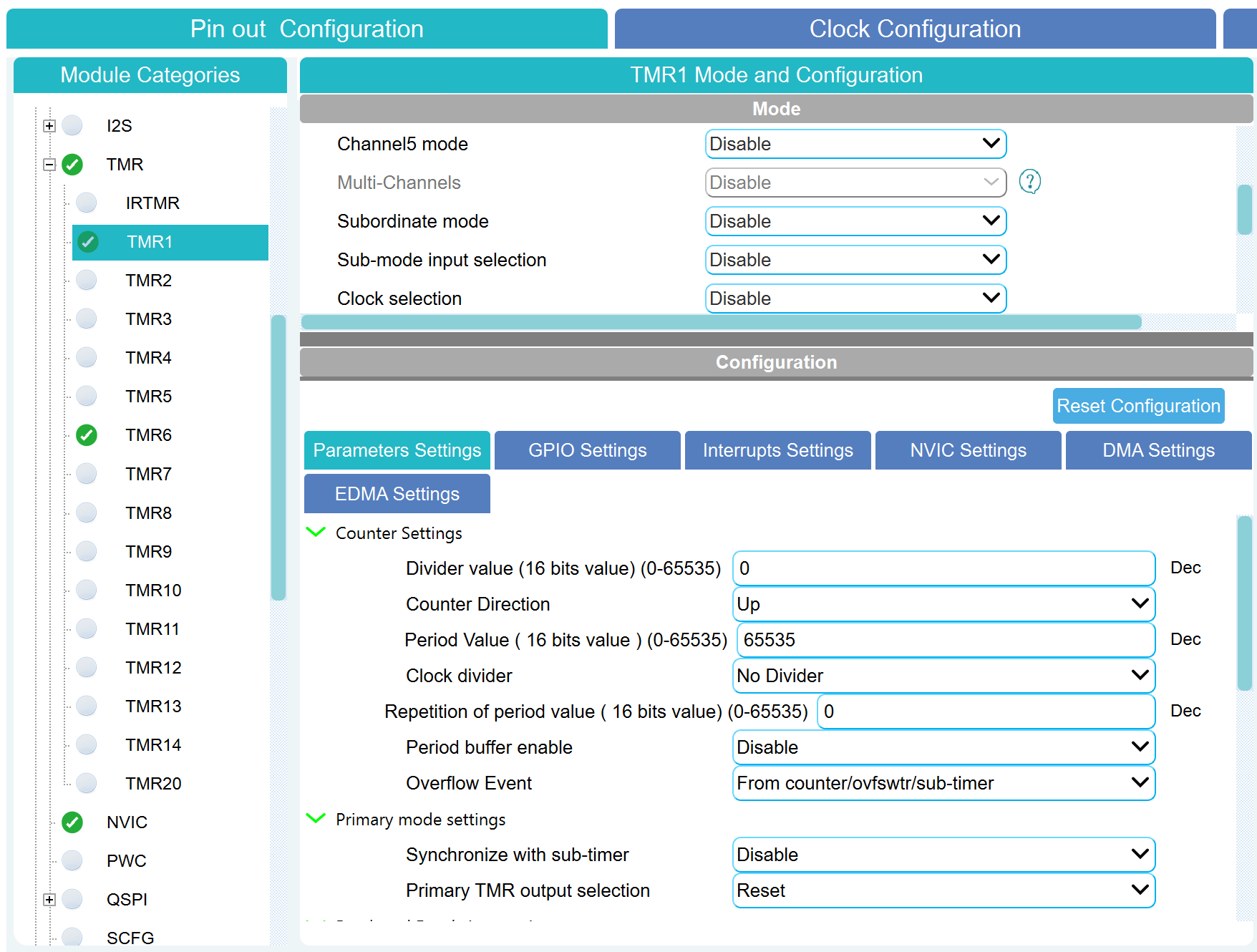Image resolution: width=1257 pixels, height=952 pixels.
Task: Select the Interrupts Settings tab
Action: point(778,450)
